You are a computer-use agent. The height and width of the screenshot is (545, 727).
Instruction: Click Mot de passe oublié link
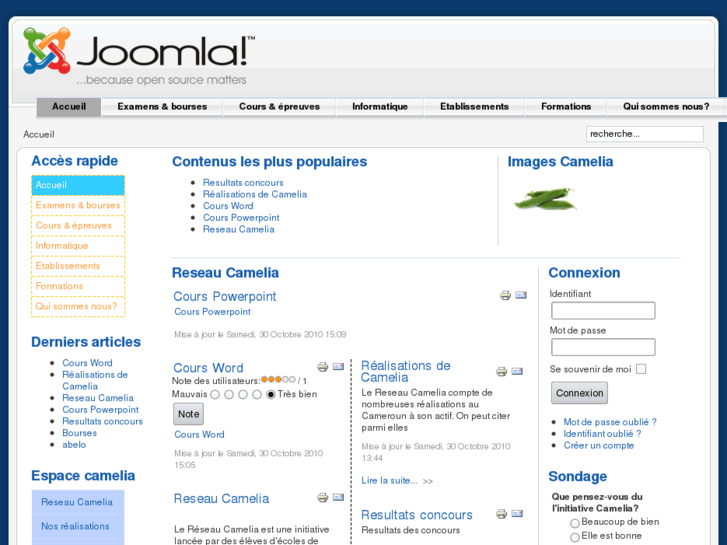(x=610, y=422)
